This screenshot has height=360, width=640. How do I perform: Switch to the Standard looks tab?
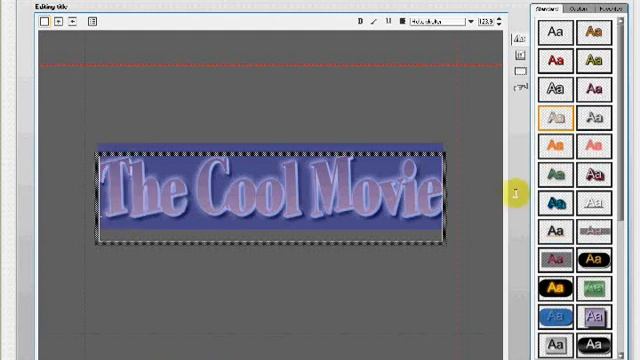(x=547, y=9)
